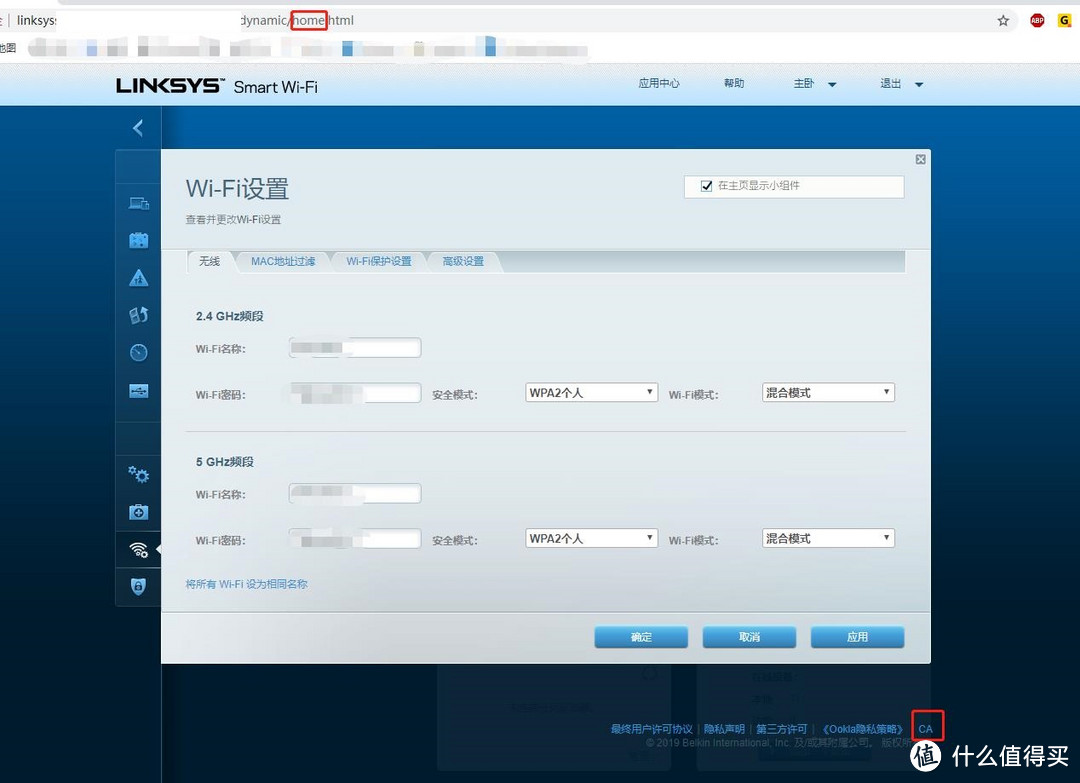The height and width of the screenshot is (783, 1080).
Task: Open the Guest Access sidebar icon
Action: (138, 240)
